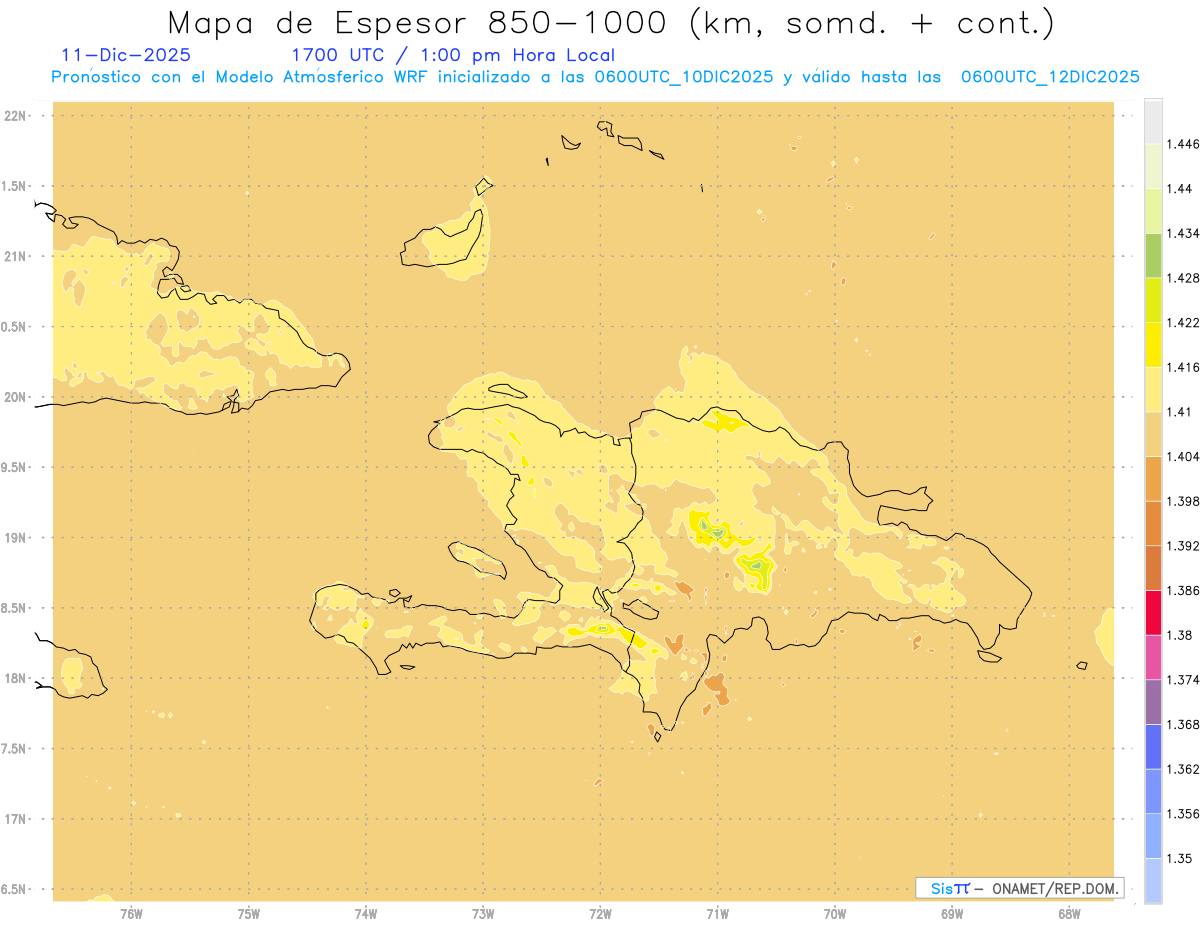Click the latitude label '19N'
Image resolution: width=1200 pixels, height=927 pixels.
point(15,537)
